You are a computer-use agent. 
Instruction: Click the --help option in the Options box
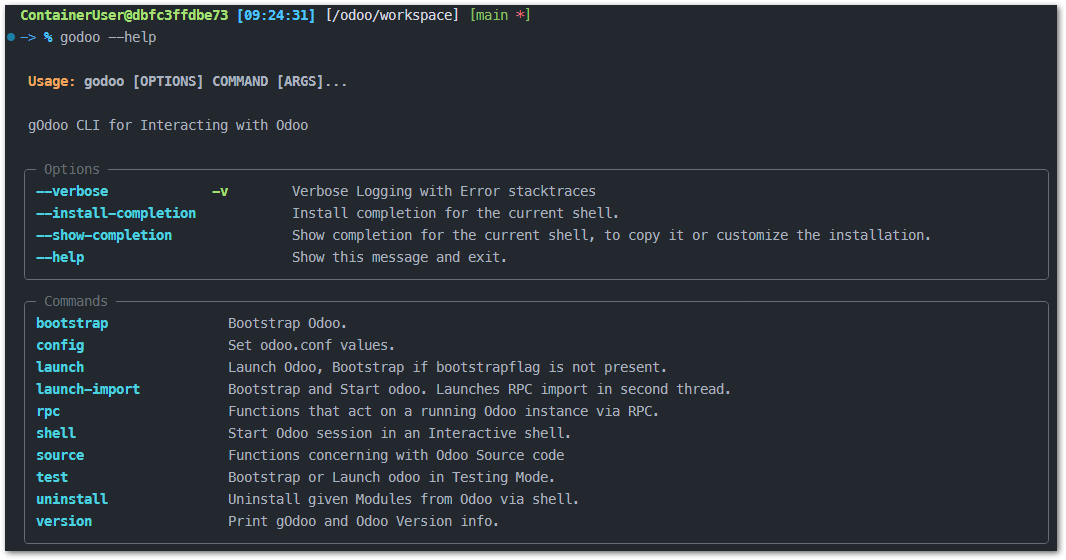pos(60,257)
